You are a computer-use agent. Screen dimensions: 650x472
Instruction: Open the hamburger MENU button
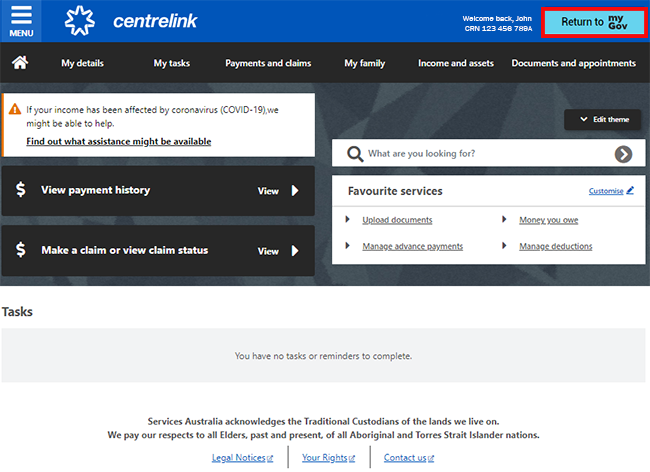click(21, 21)
